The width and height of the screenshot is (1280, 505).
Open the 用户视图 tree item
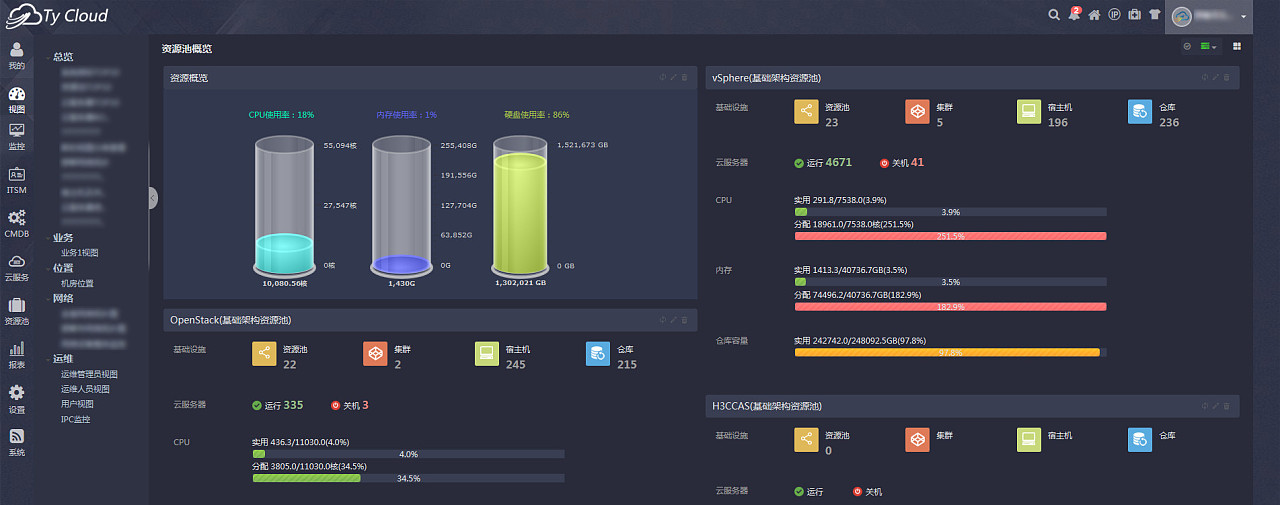77,404
